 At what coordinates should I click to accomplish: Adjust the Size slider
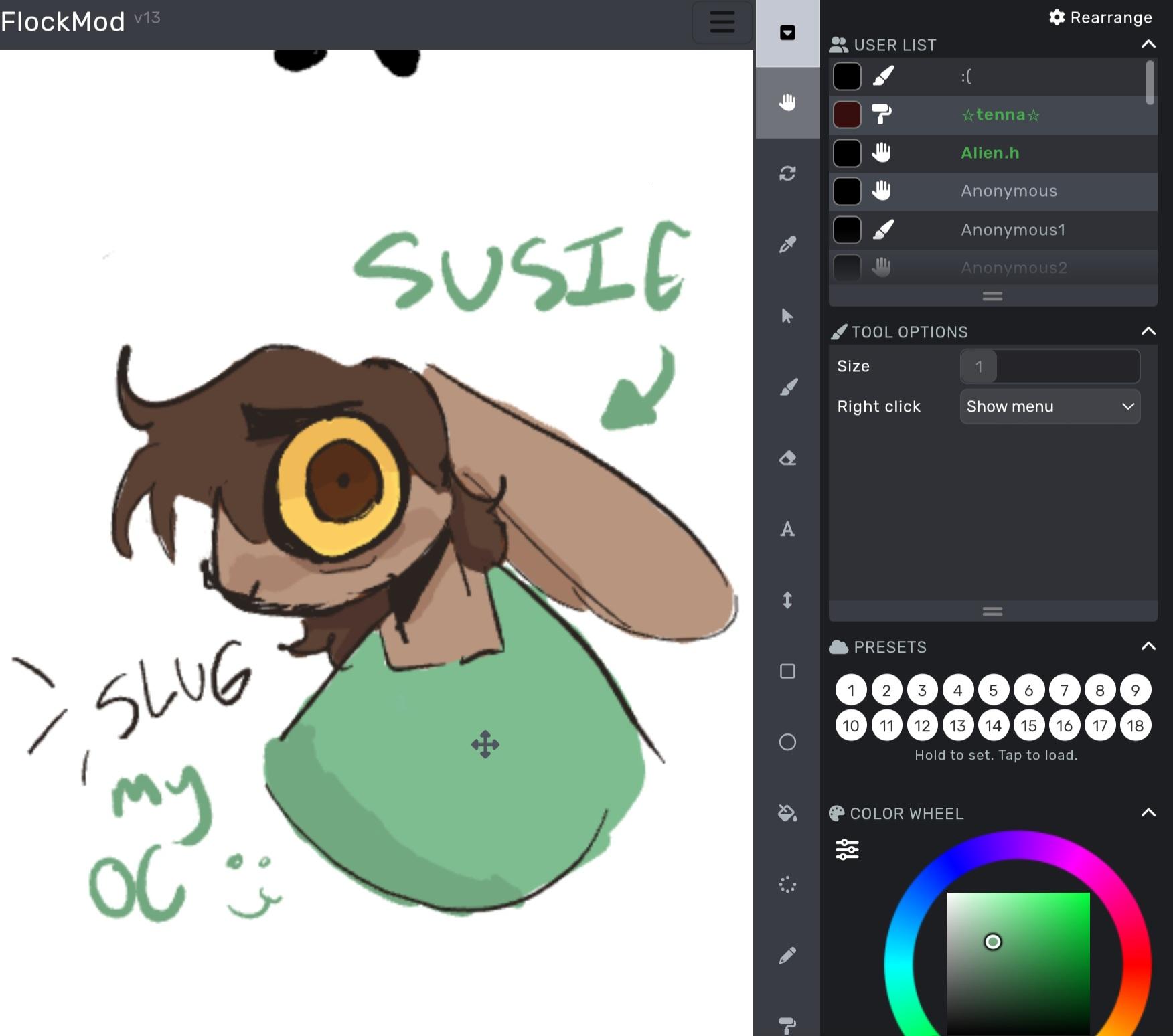point(1050,366)
